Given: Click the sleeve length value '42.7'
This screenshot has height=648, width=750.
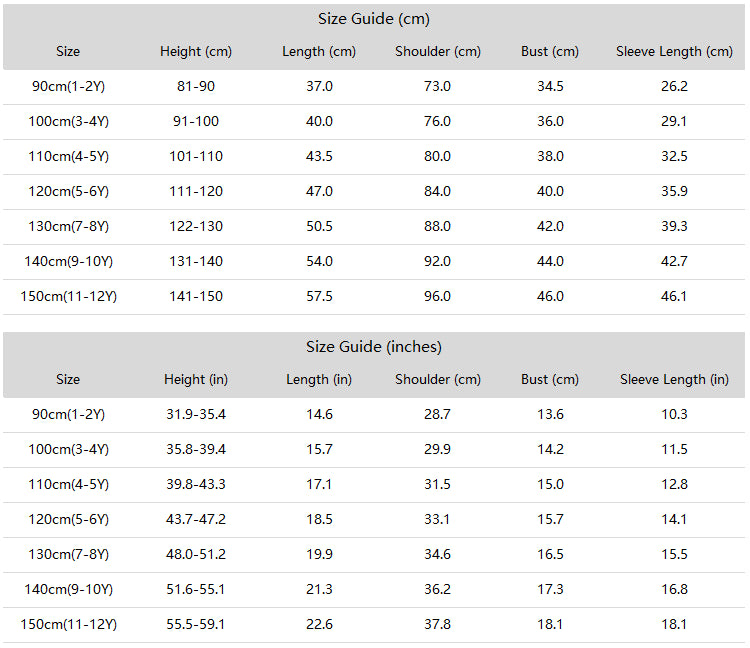Looking at the screenshot, I should click(x=674, y=261).
